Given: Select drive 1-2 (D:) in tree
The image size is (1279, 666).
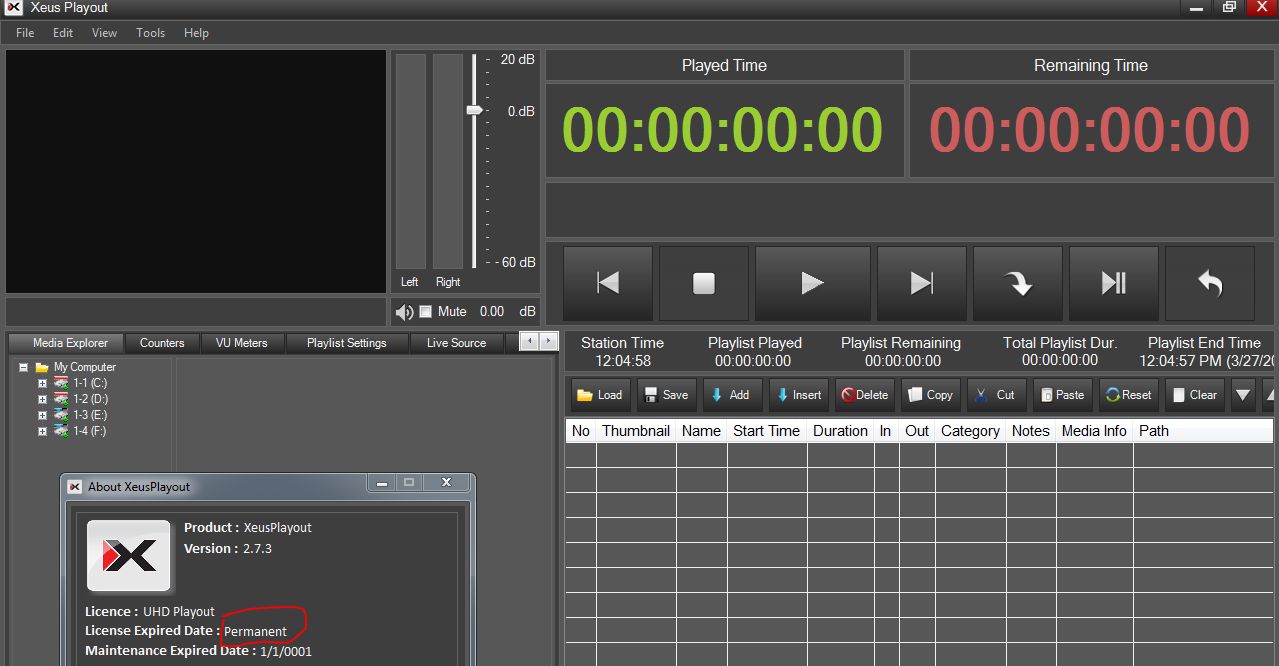Looking at the screenshot, I should [90, 399].
